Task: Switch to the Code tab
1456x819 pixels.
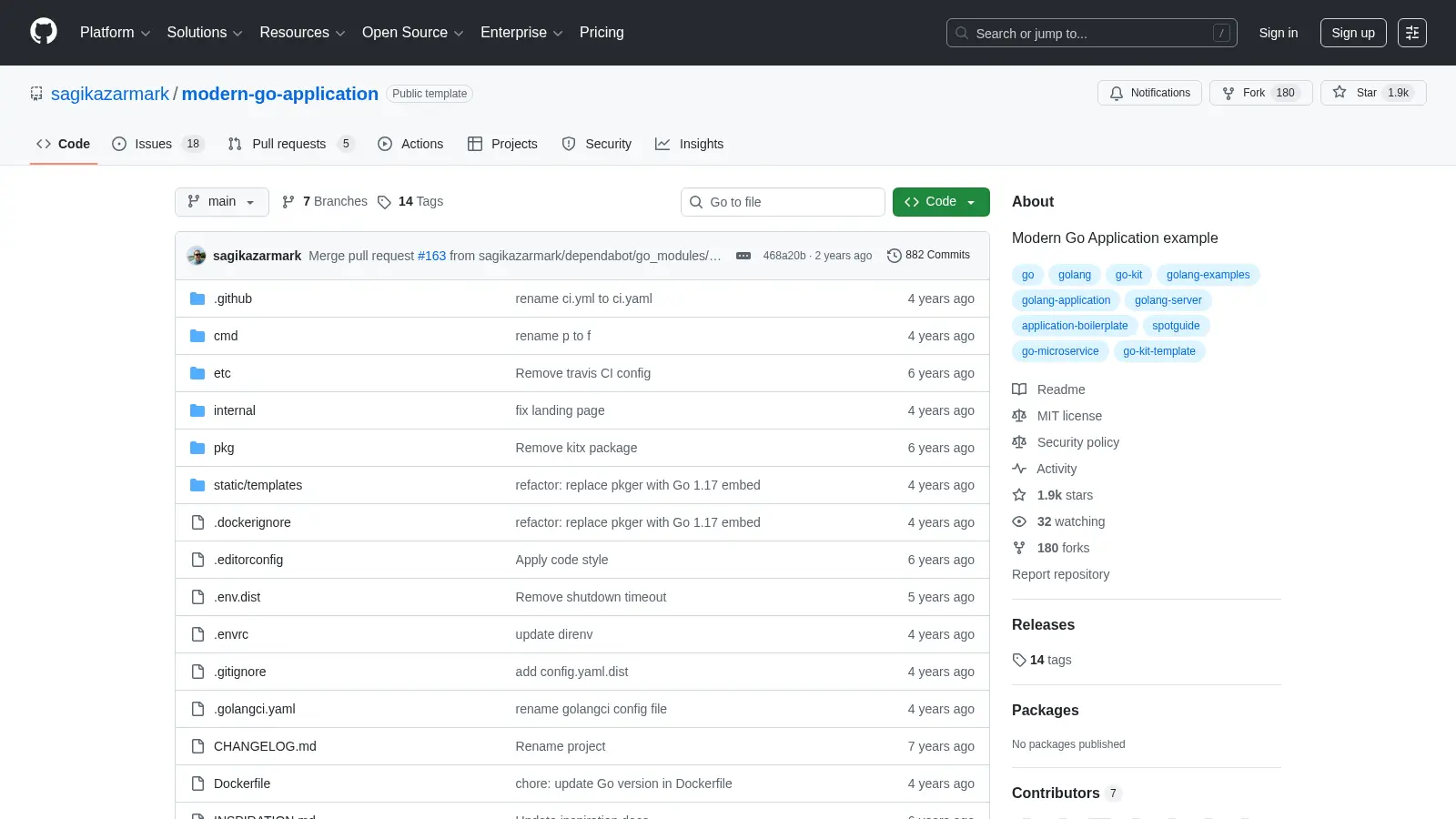Action: 63,144
